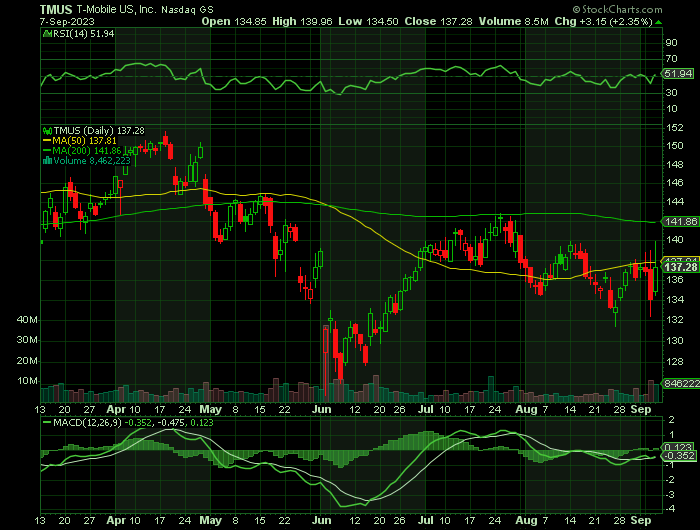Image resolution: width=700 pixels, height=530 pixels.
Task: Click the RSI current value tag 51.94
Action: tap(679, 73)
